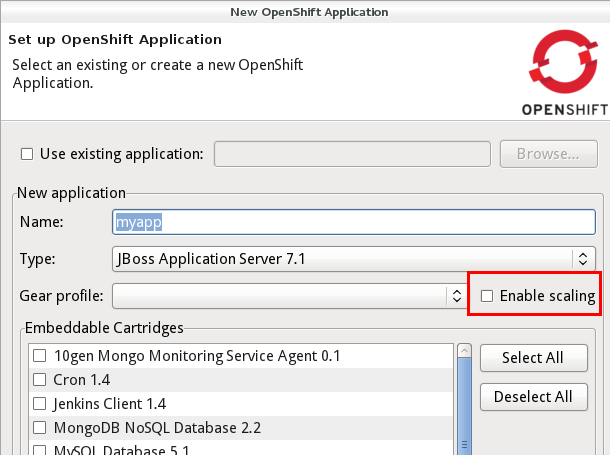This screenshot has width=610, height=455.
Task: Check the MySQL Database 5.1 cartridge
Action: pos(40,450)
